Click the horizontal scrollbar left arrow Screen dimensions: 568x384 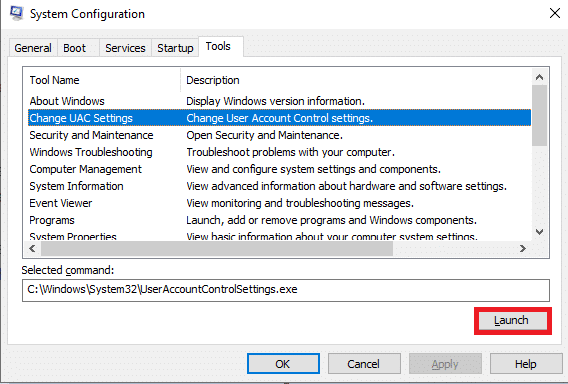[32, 249]
